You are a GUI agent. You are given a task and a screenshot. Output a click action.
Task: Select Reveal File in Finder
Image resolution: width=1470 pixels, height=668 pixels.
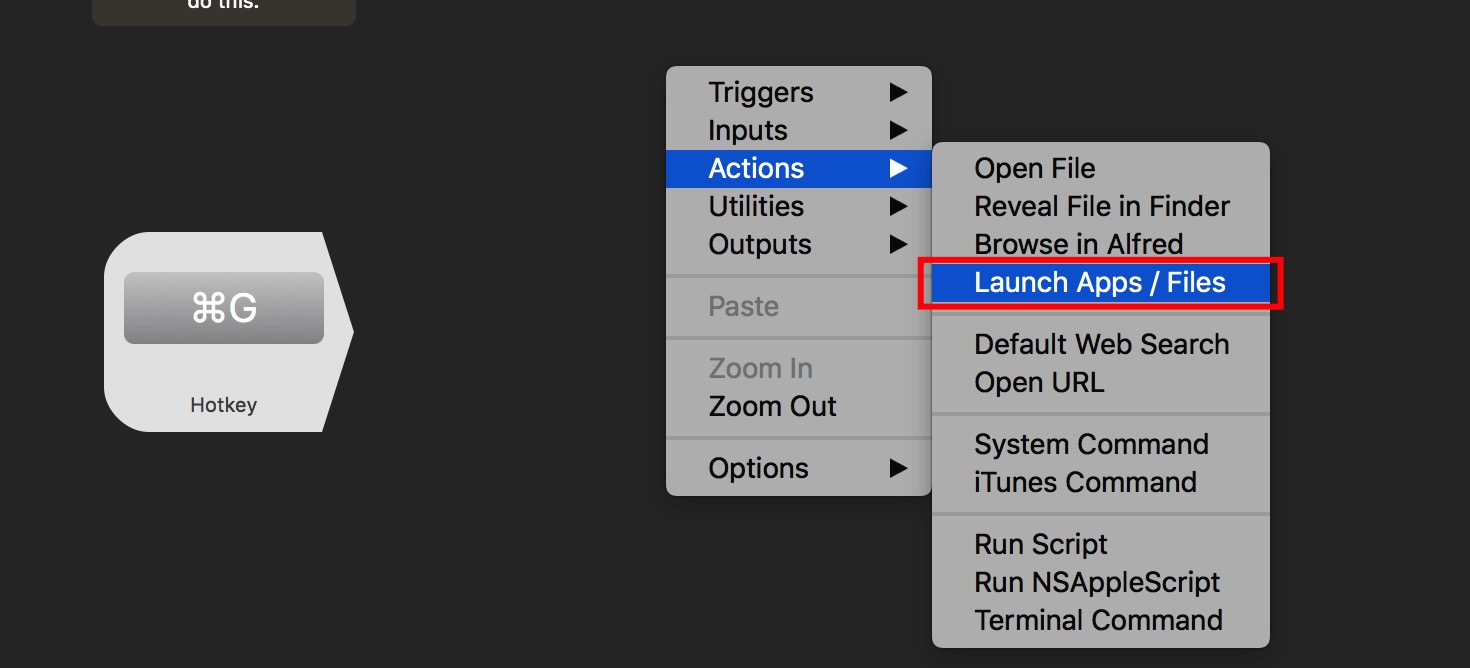pyautogui.click(x=1102, y=207)
